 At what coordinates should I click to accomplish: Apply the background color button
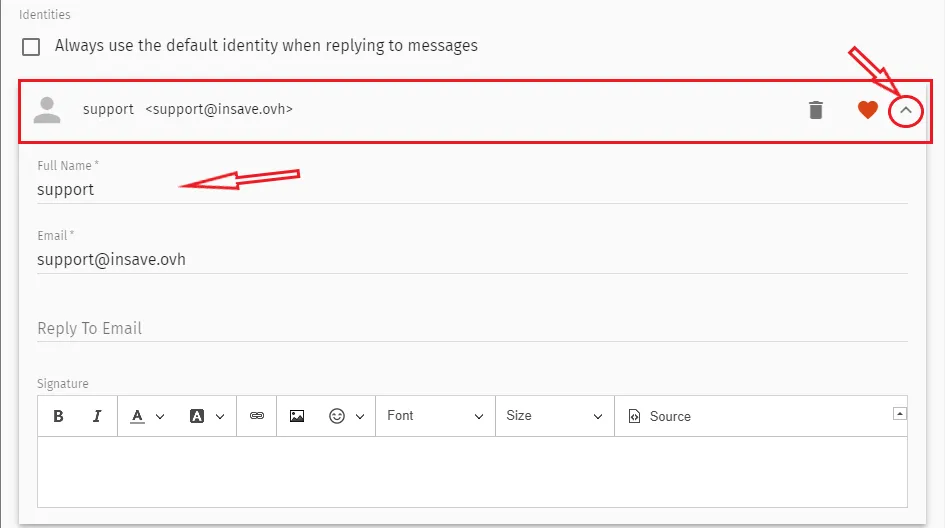coord(196,416)
